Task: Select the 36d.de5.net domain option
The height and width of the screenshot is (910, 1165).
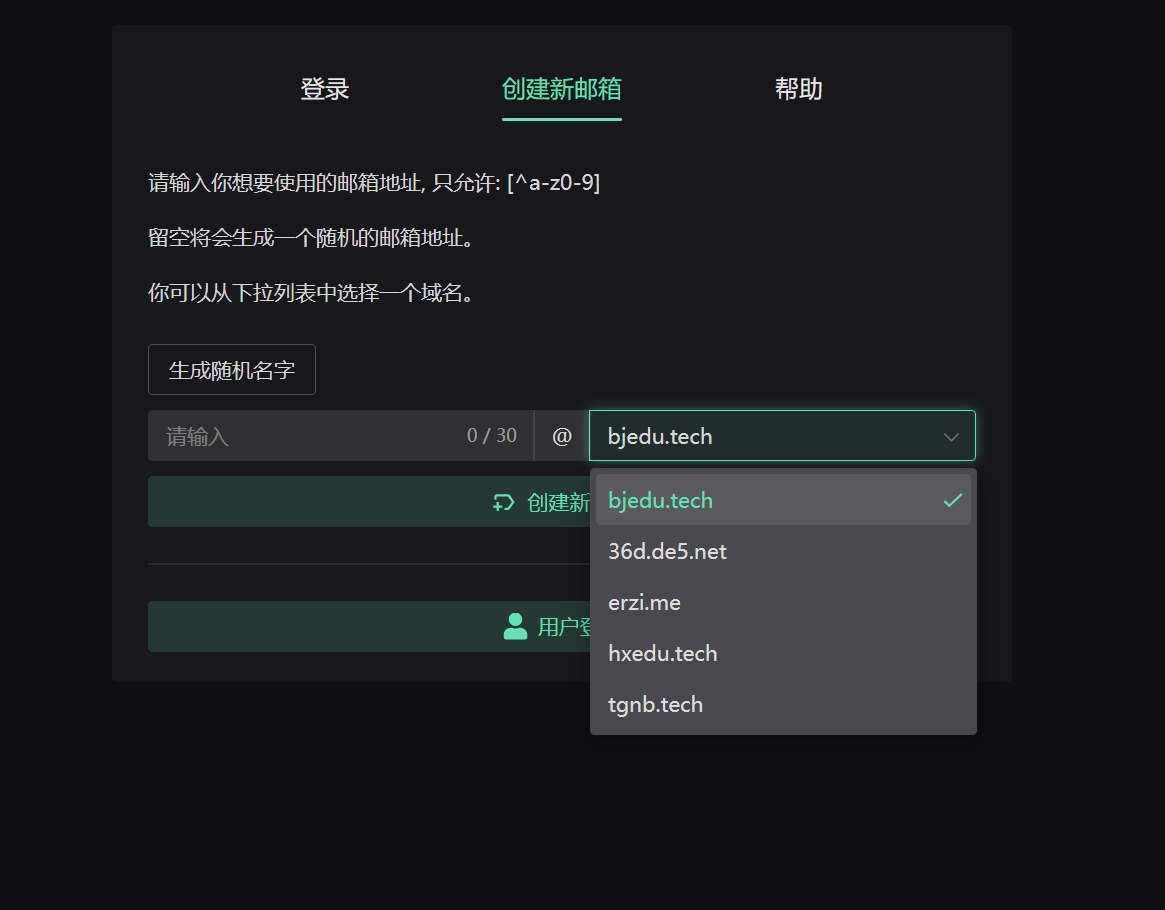Action: pyautogui.click(x=783, y=551)
